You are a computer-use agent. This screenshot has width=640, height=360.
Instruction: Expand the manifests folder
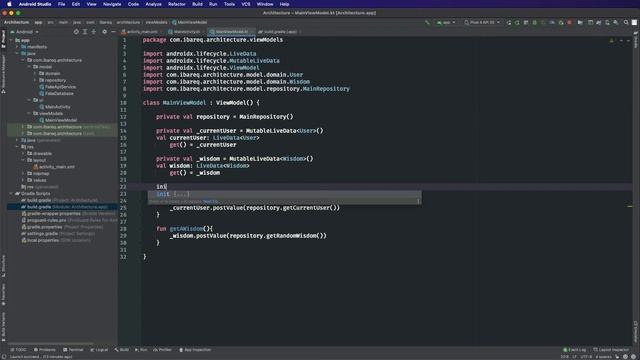click(17, 47)
